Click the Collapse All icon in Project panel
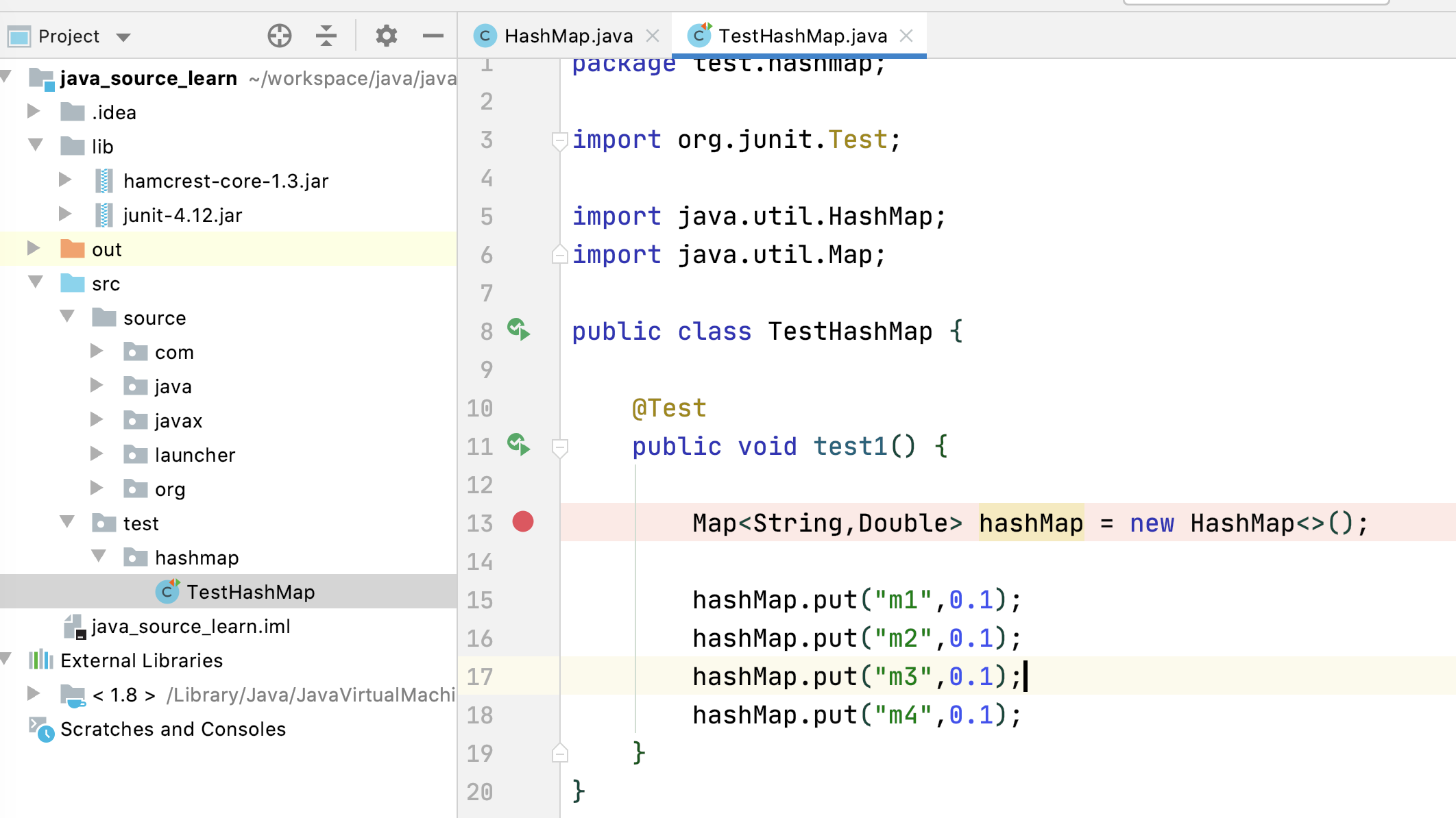The image size is (1456, 818). tap(326, 36)
